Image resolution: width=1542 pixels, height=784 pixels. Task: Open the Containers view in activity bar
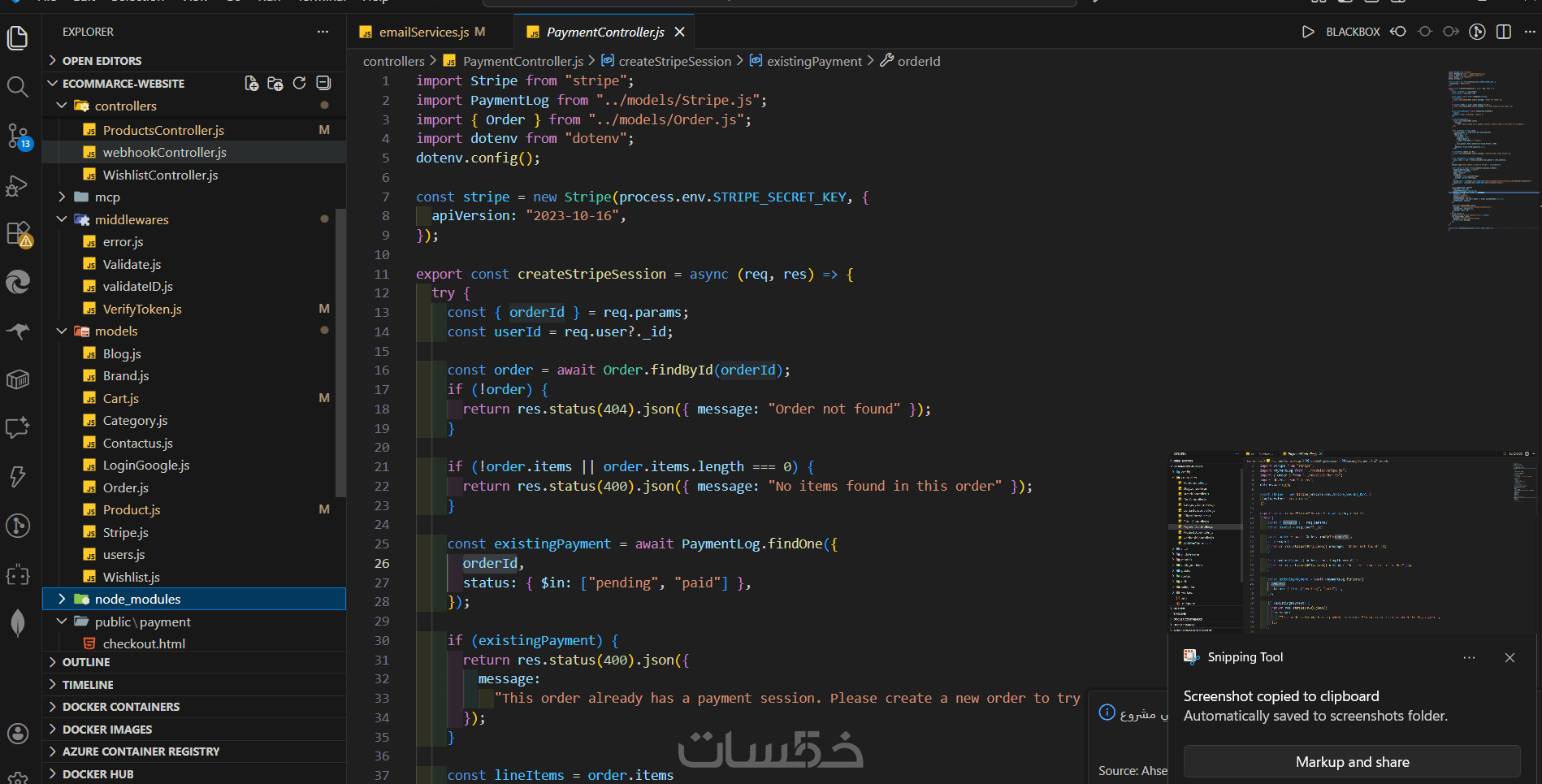(x=18, y=379)
